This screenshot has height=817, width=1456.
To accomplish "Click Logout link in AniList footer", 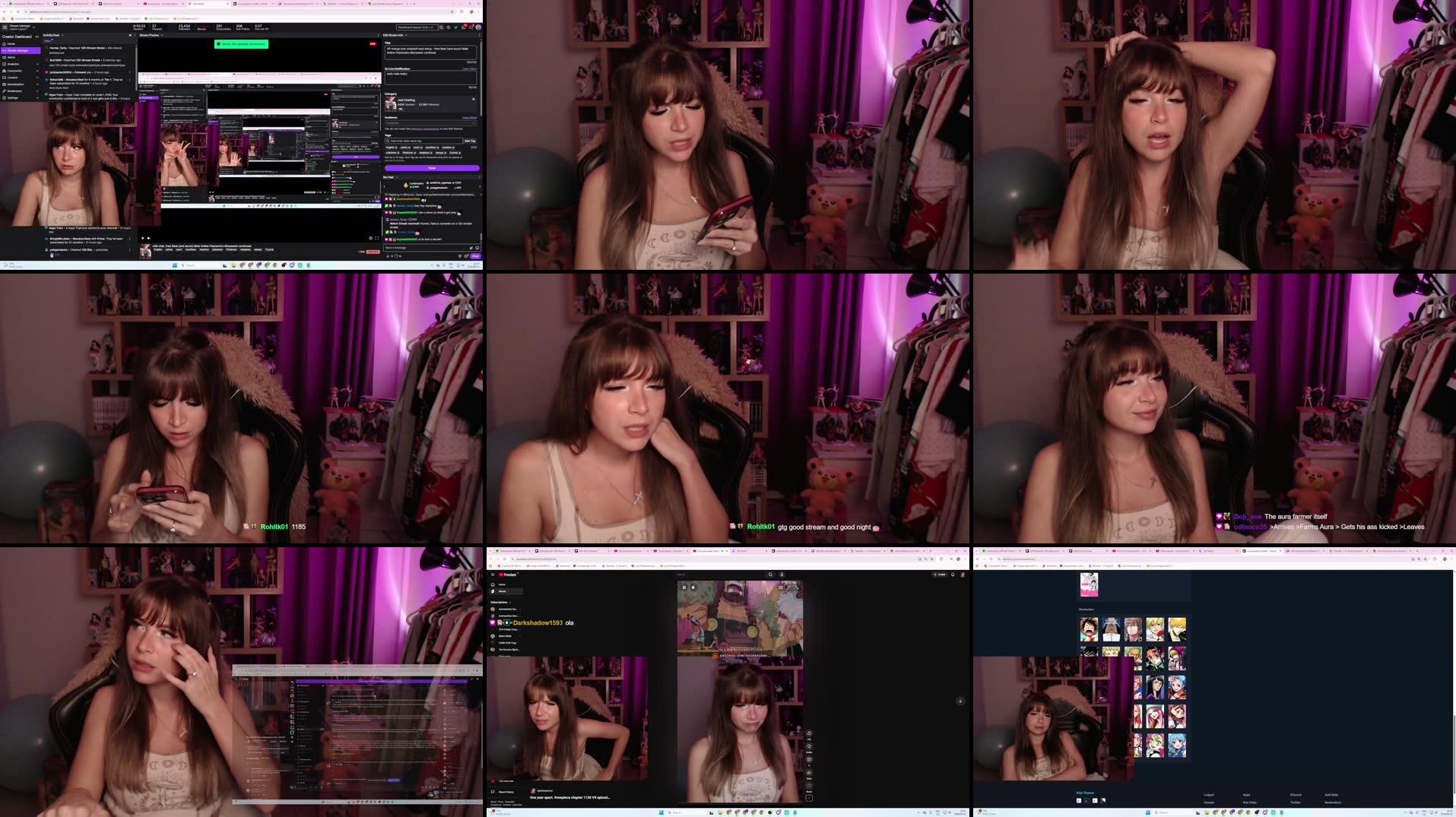I will (1209, 795).
